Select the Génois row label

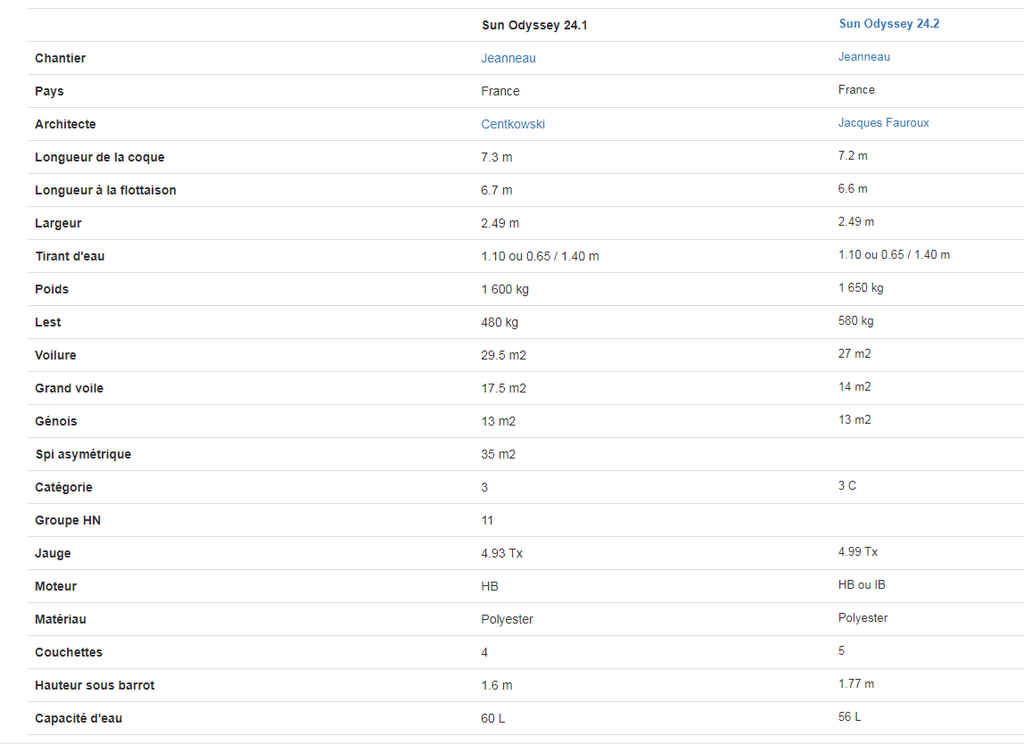(56, 421)
